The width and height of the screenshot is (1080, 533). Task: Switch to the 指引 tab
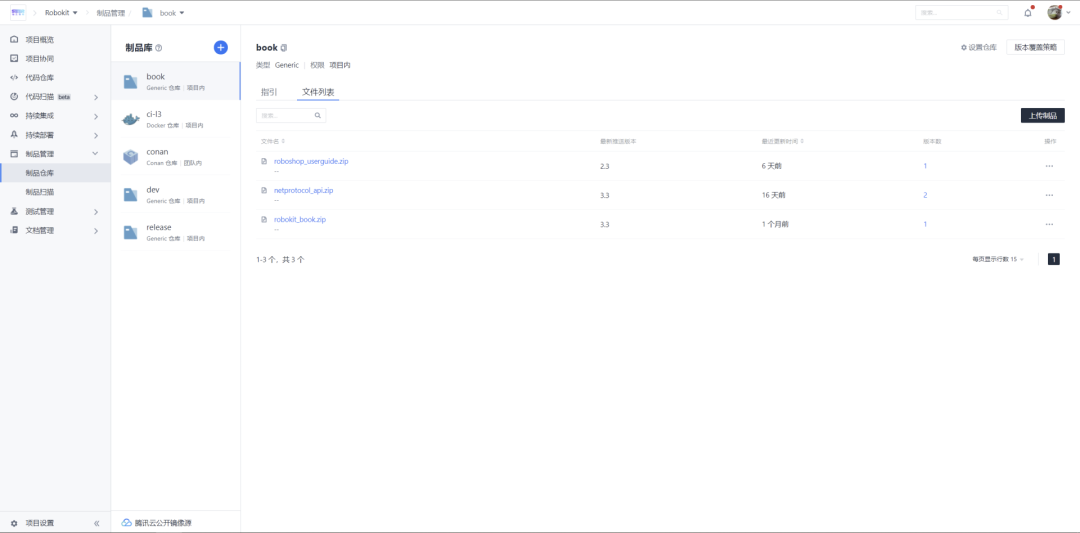pyautogui.click(x=269, y=92)
